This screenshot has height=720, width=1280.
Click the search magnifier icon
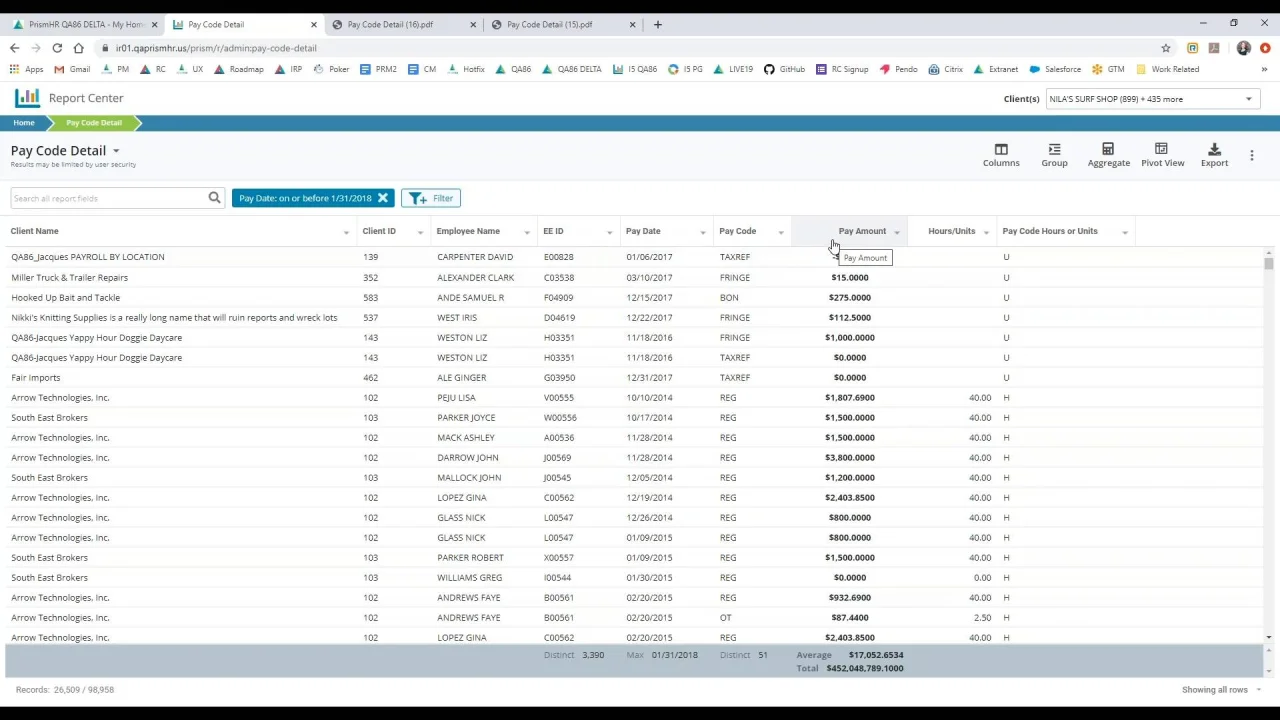[214, 198]
